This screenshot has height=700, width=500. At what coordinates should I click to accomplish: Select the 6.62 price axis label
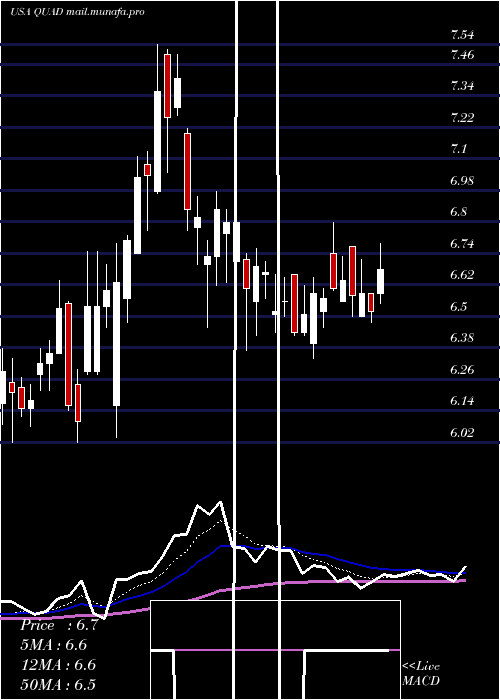[462, 275]
